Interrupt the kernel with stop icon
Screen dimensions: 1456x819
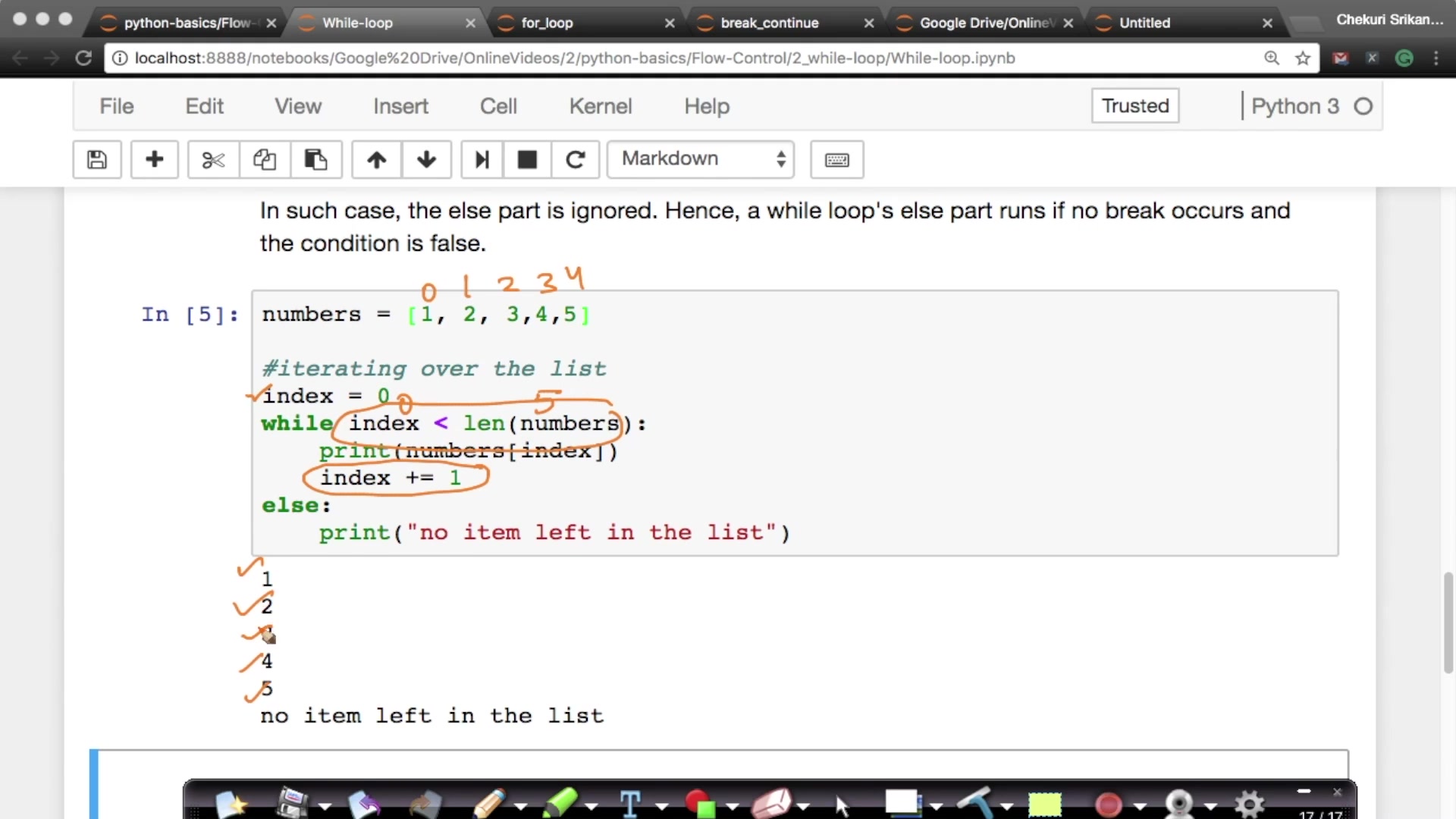527,159
